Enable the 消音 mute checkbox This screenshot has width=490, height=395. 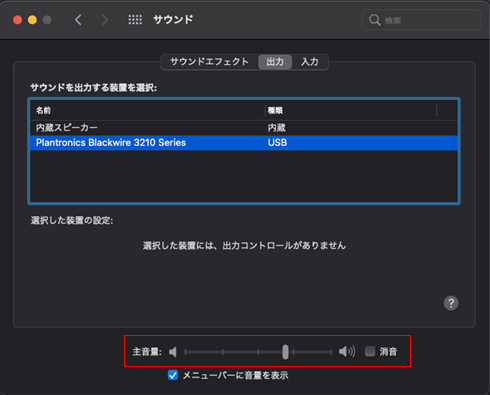click(x=370, y=351)
